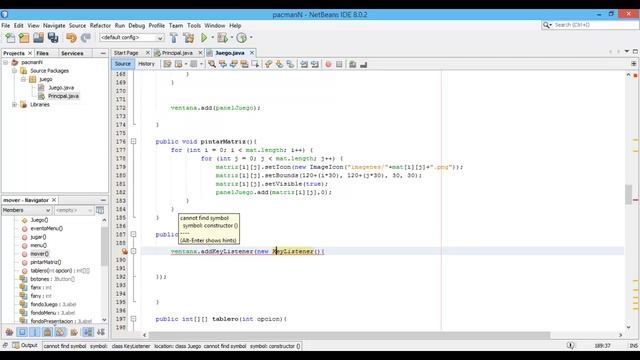Click the Open Project toolbar icon
The height and width of the screenshot is (360, 640).
38,38
